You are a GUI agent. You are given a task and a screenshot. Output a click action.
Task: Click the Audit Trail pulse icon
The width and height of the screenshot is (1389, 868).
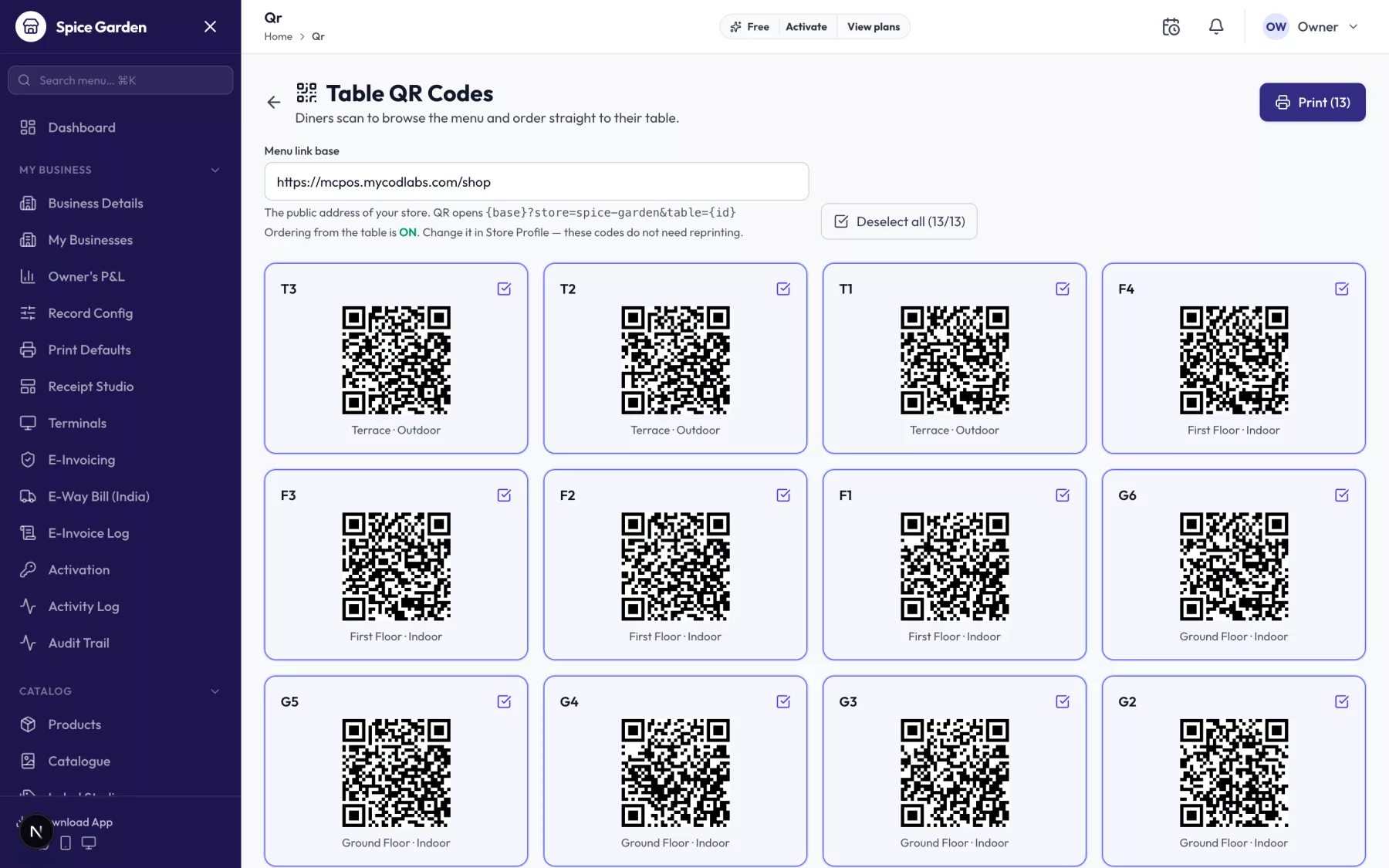[28, 643]
